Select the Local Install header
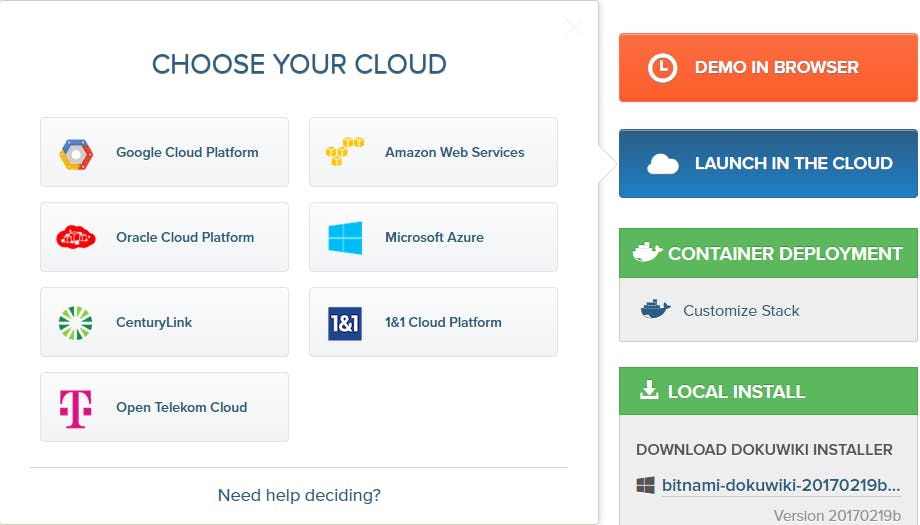Image resolution: width=920 pixels, height=525 pixels. pos(768,391)
